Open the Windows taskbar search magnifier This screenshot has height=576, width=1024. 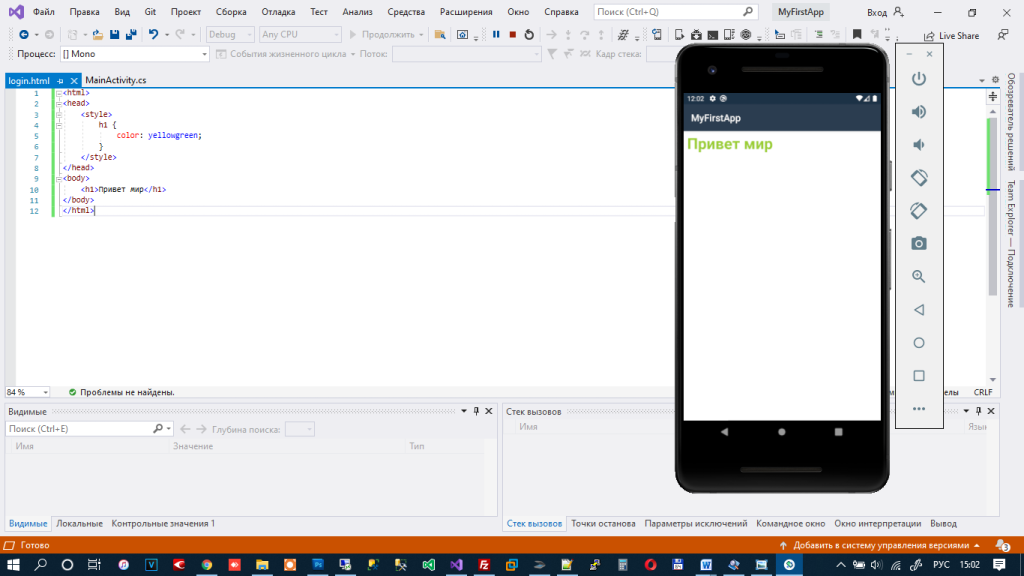(x=40, y=564)
